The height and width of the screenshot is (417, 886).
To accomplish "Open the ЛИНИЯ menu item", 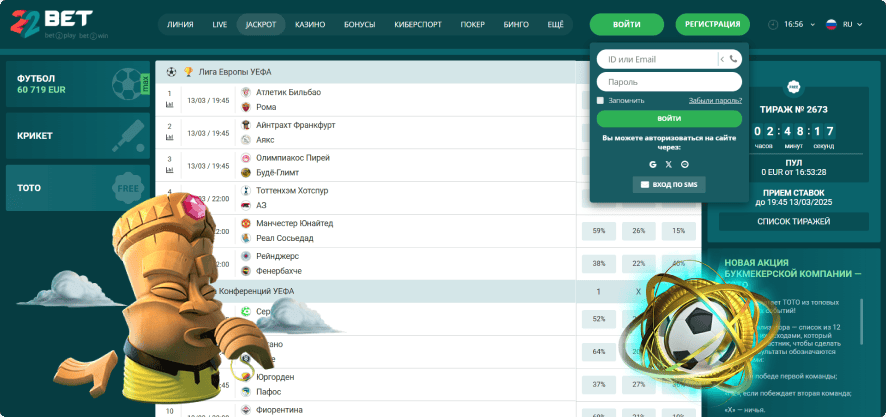I will click(180, 25).
